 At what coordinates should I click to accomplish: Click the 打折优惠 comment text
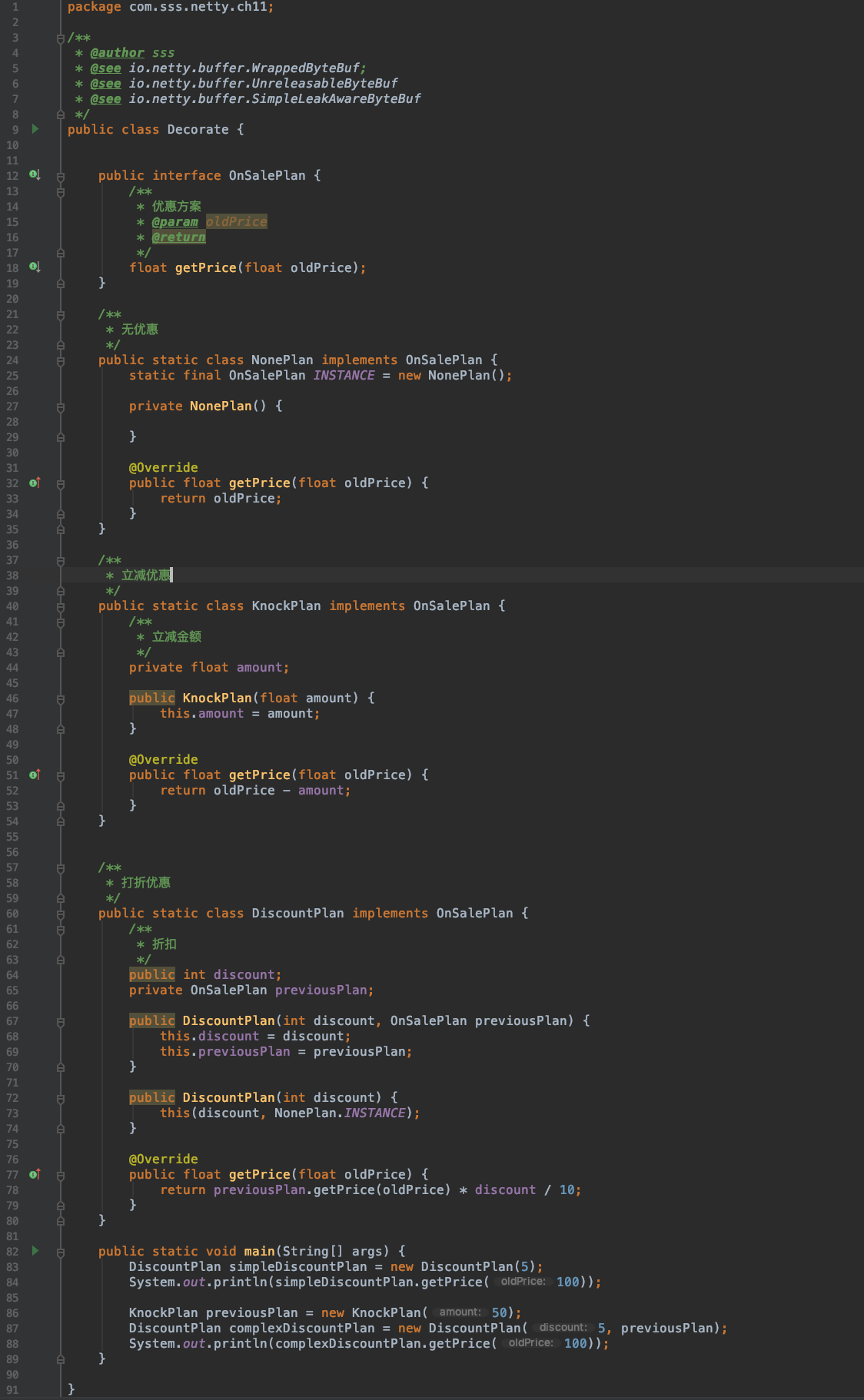tap(145, 882)
